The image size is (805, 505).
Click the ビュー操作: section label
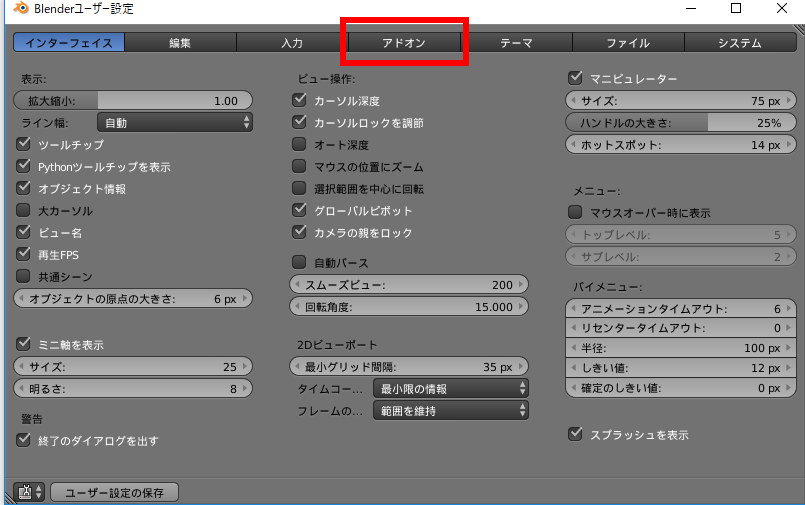pos(327,79)
